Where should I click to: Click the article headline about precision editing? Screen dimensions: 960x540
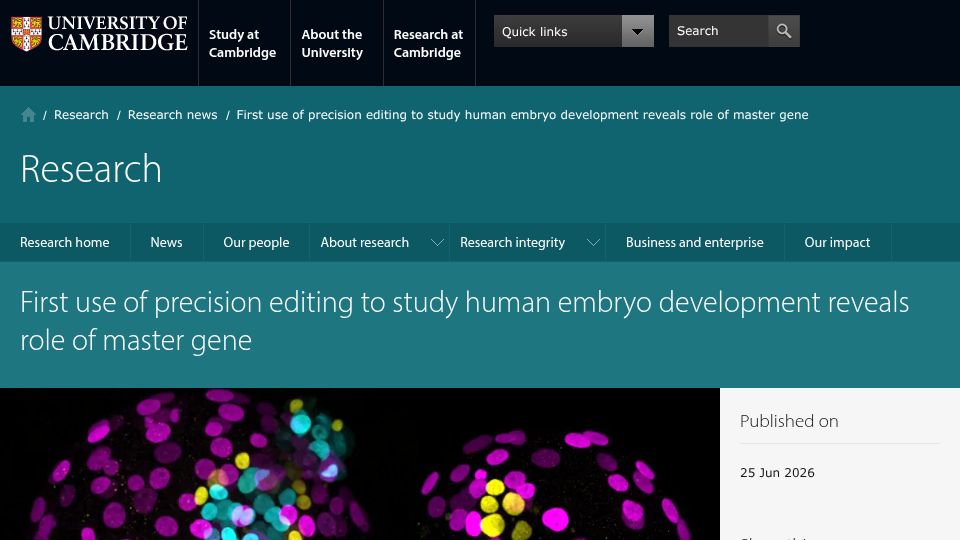(x=465, y=321)
